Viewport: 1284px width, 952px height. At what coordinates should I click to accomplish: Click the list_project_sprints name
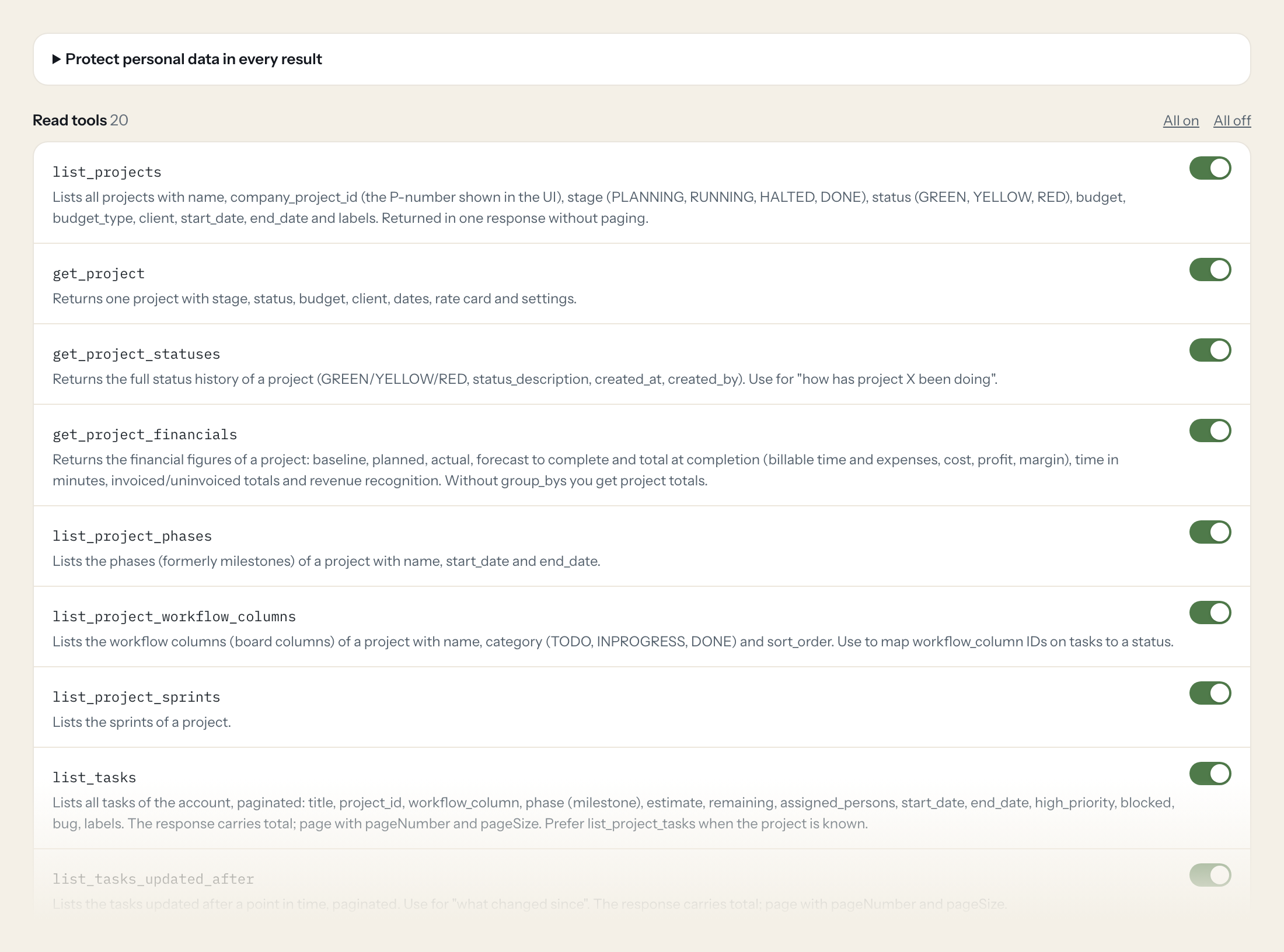[x=137, y=697]
